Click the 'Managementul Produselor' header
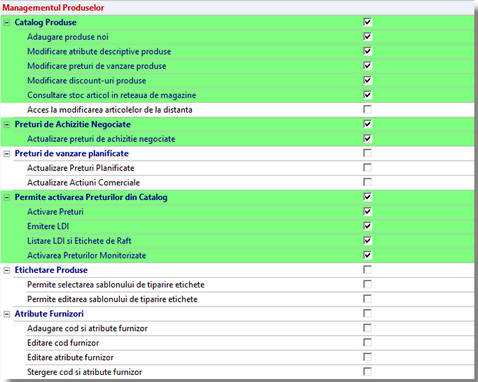478x382 pixels. click(x=53, y=8)
